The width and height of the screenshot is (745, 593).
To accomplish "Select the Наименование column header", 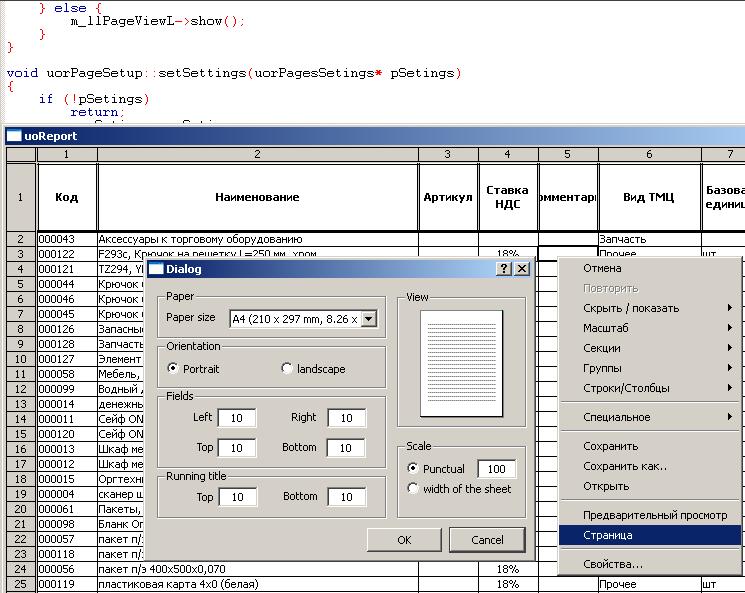I will [257, 197].
